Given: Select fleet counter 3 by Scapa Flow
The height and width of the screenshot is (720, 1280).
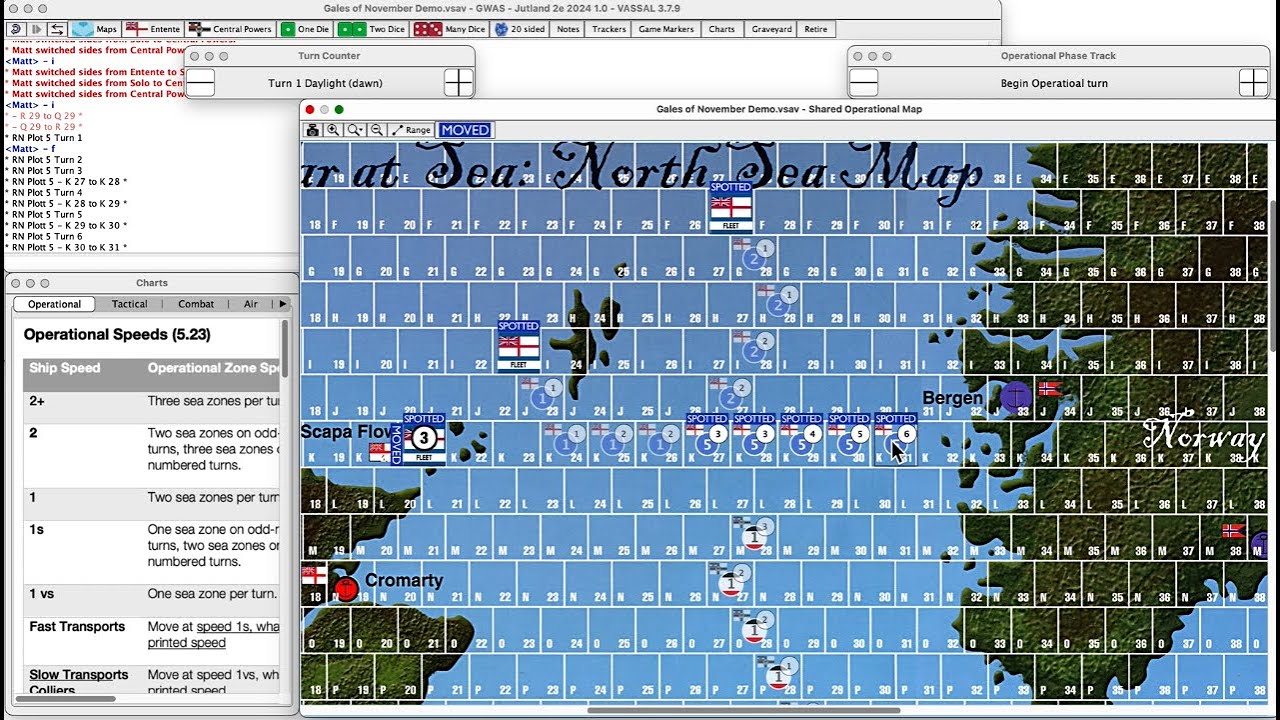Looking at the screenshot, I should [x=424, y=438].
